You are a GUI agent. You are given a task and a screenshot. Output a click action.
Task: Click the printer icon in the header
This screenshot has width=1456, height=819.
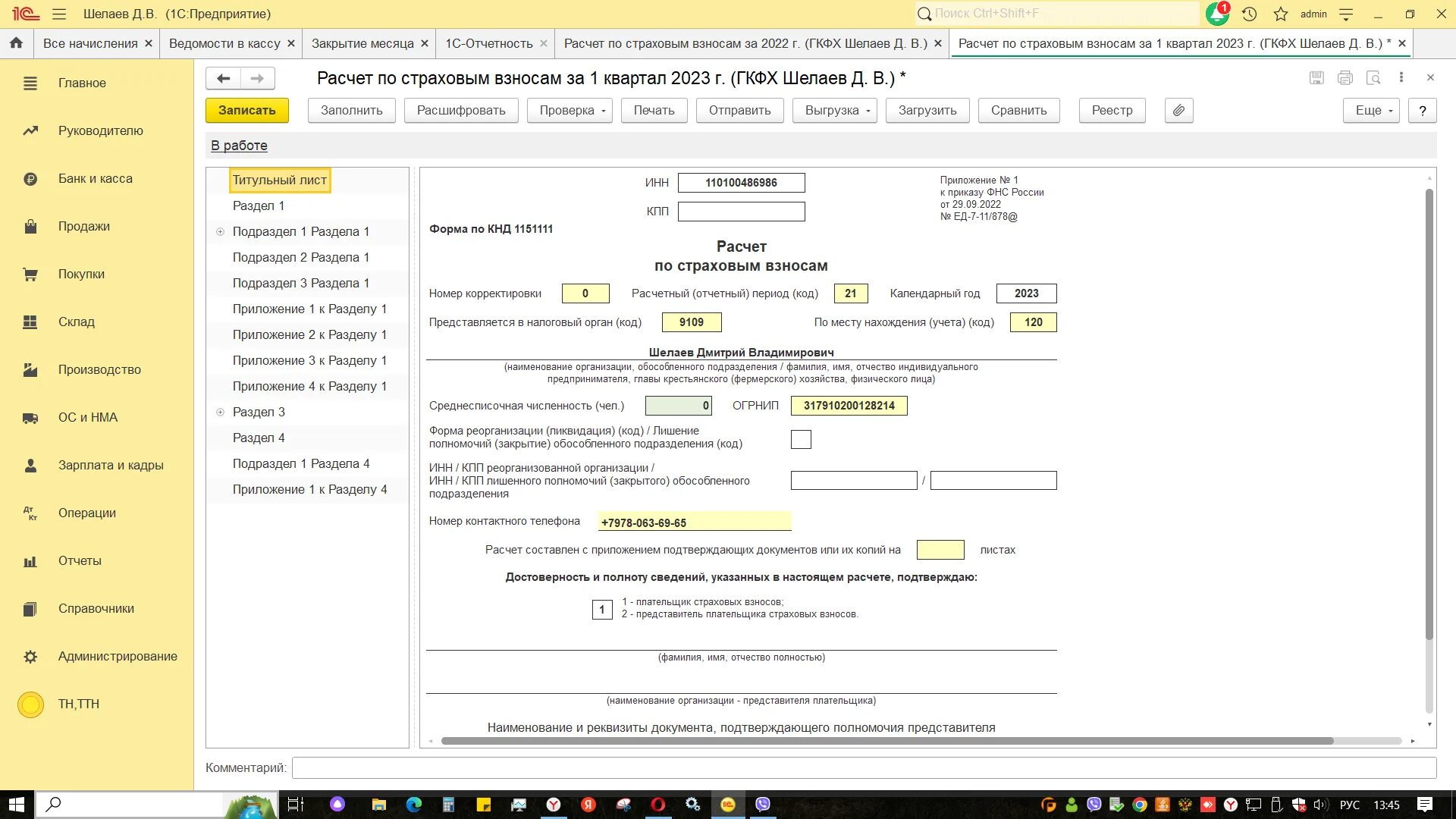click(x=1345, y=78)
